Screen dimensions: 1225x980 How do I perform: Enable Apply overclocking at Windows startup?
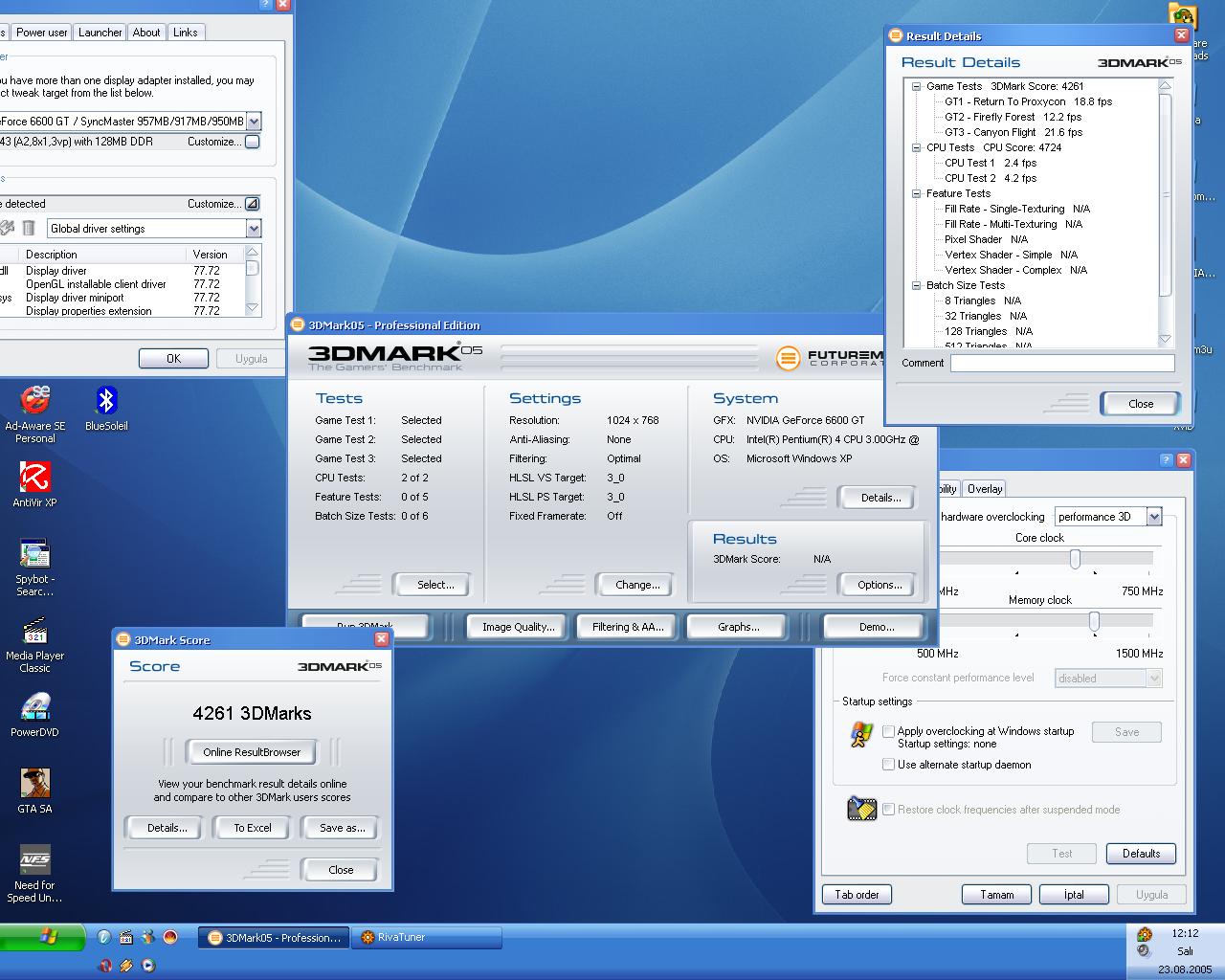[x=888, y=731]
